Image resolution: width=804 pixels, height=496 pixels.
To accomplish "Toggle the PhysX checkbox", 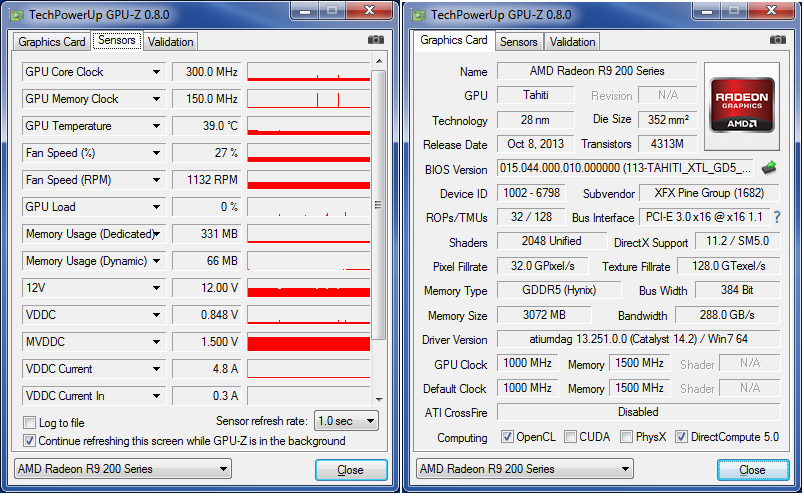I will click(x=626, y=437).
